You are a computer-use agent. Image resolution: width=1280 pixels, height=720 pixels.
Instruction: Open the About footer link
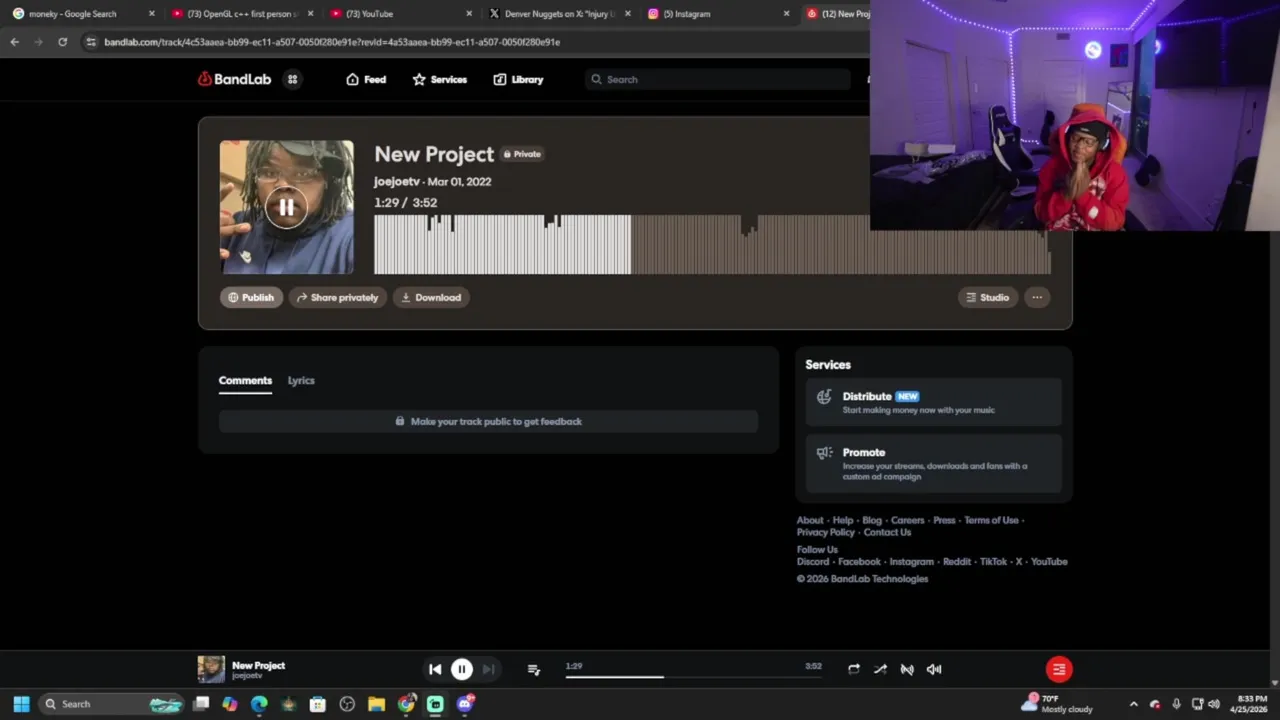[810, 520]
